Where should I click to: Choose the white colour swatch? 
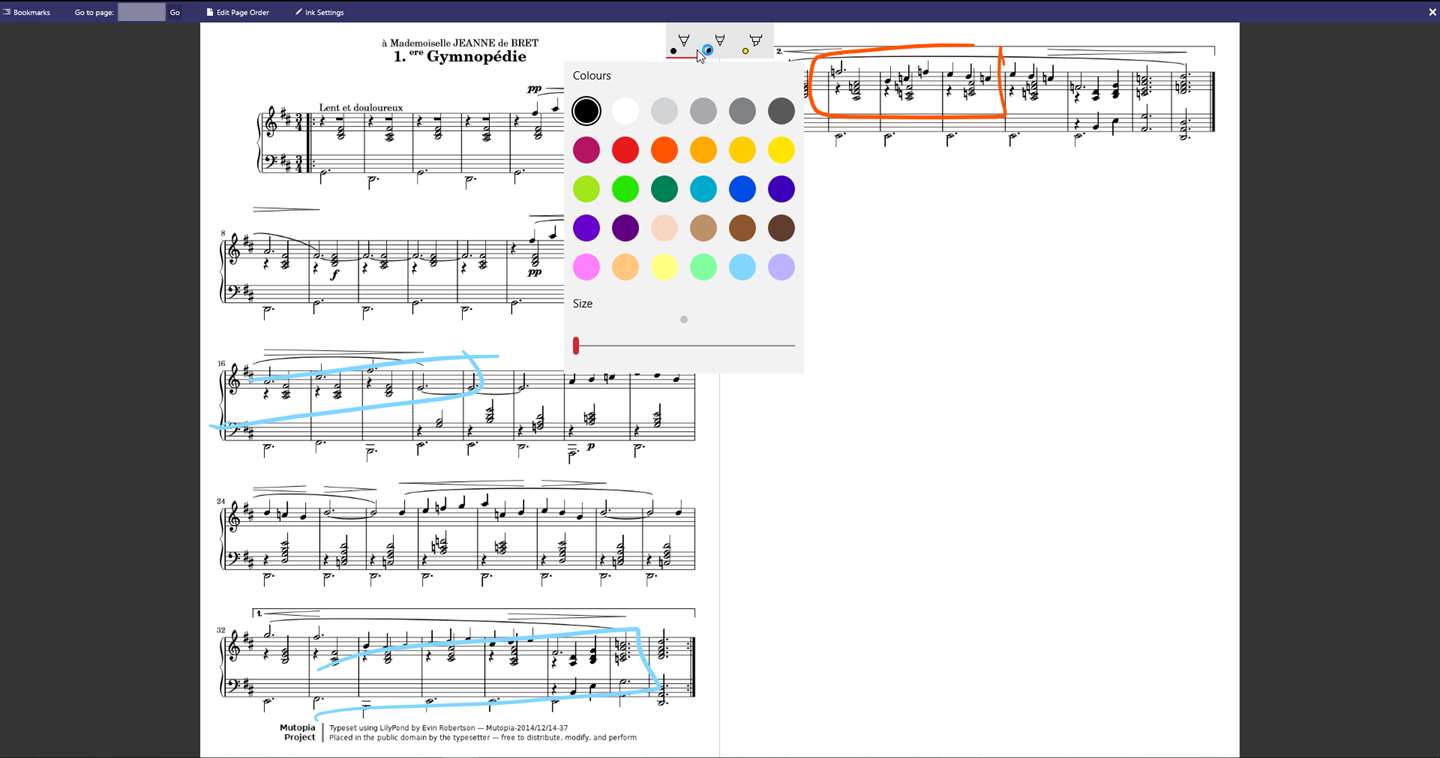pyautogui.click(x=626, y=111)
